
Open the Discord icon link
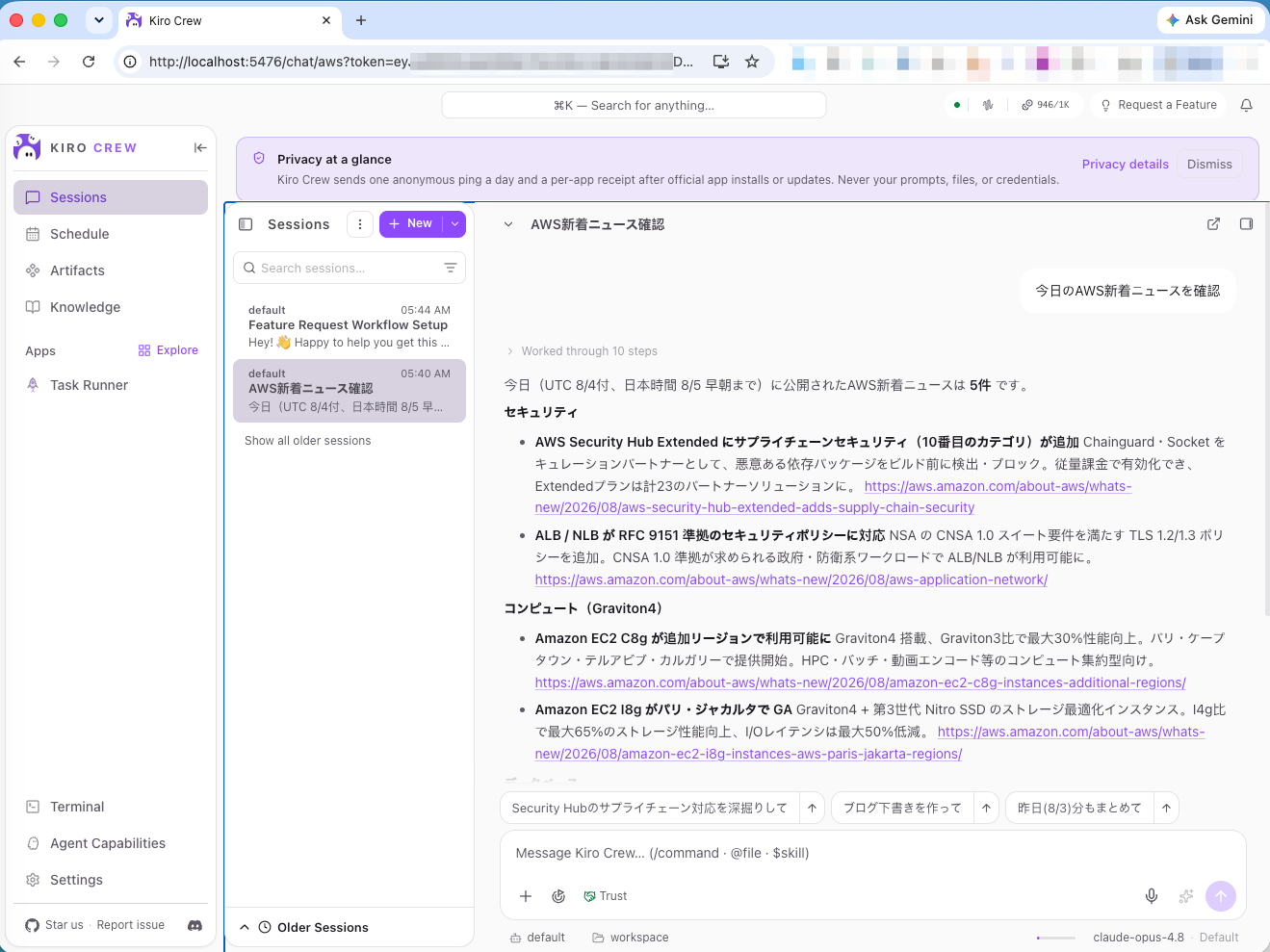pos(194,925)
